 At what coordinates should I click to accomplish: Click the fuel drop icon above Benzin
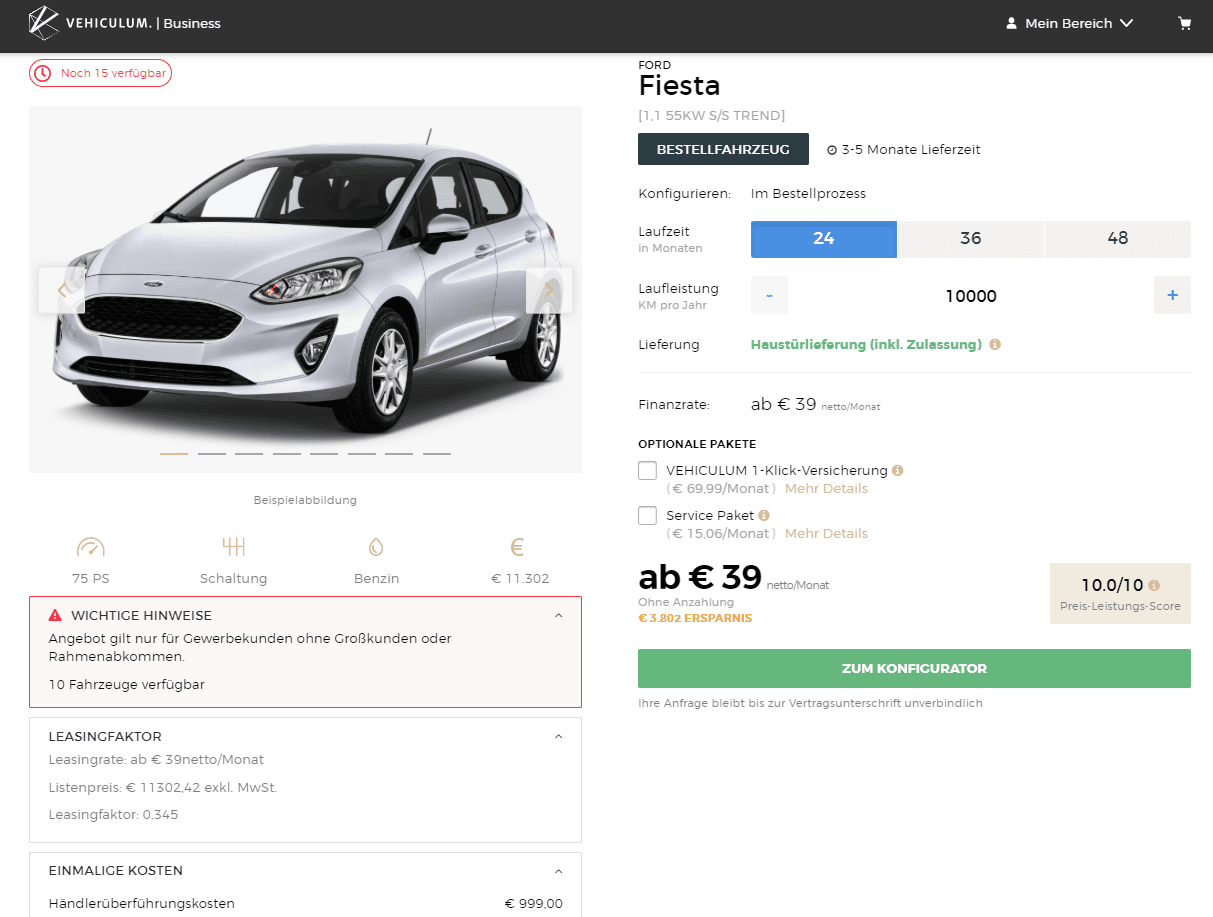click(376, 547)
